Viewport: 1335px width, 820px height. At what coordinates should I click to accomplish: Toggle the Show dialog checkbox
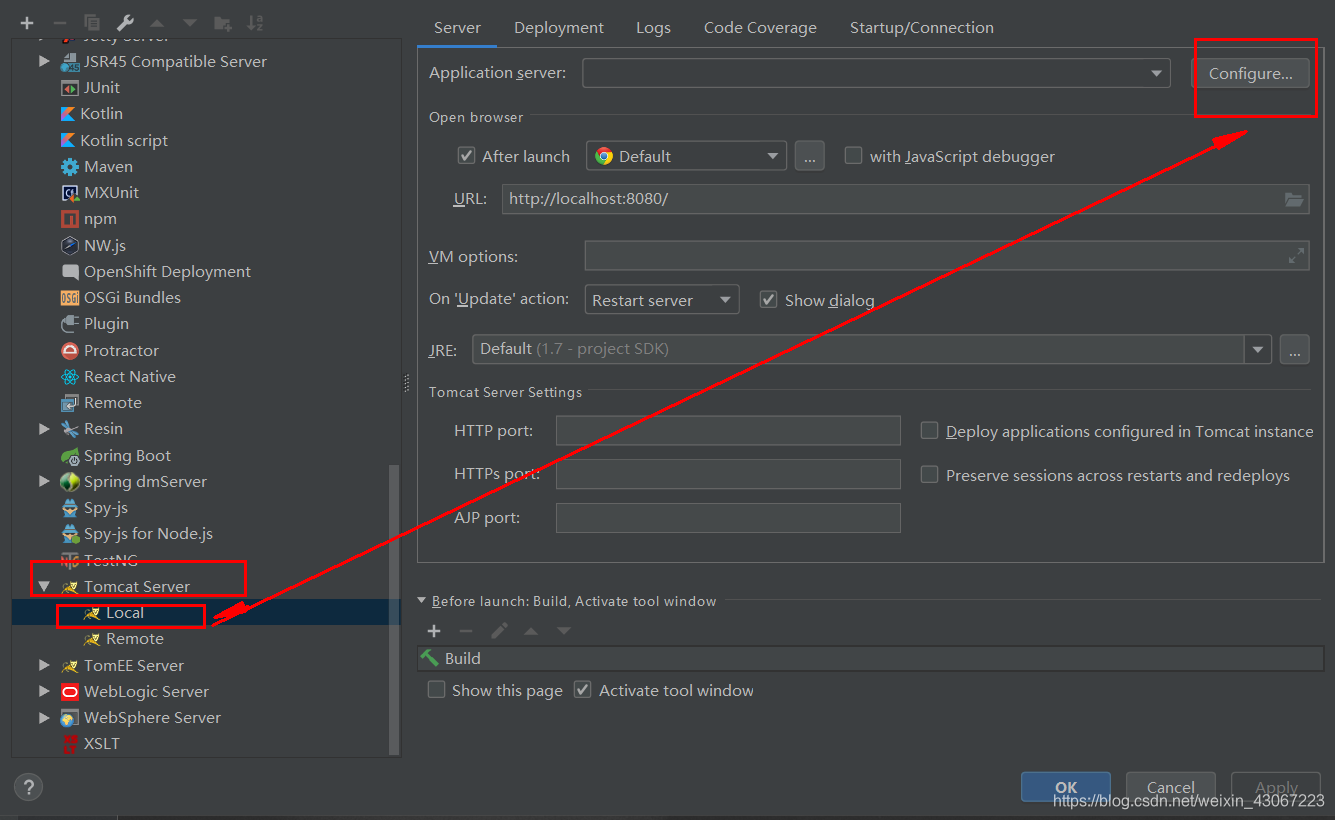pos(769,300)
